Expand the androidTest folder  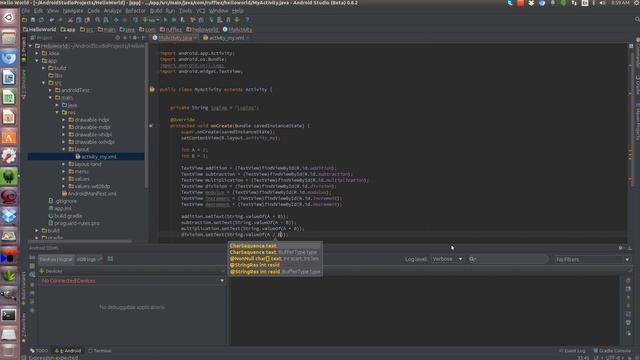click(x=50, y=90)
